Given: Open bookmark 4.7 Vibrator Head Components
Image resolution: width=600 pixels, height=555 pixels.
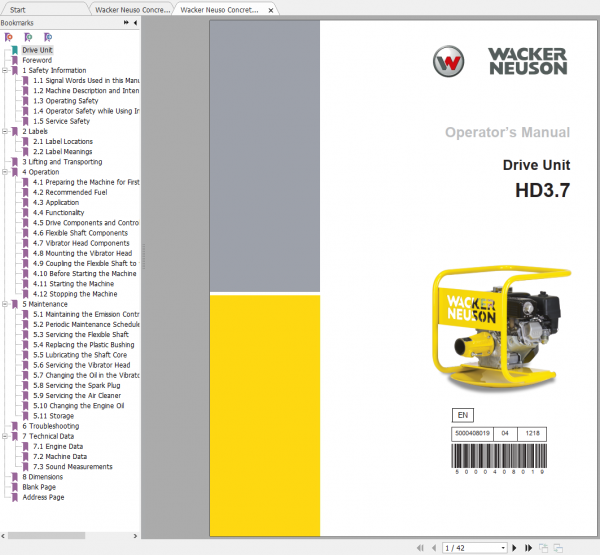Looking at the screenshot, I should (81, 243).
